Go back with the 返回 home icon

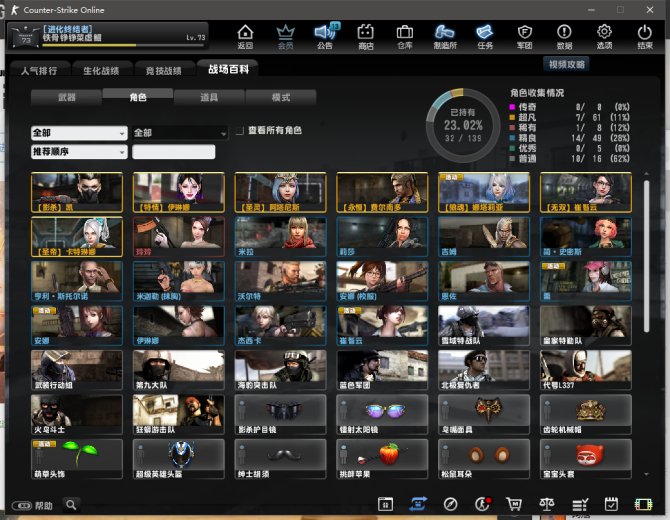point(245,36)
